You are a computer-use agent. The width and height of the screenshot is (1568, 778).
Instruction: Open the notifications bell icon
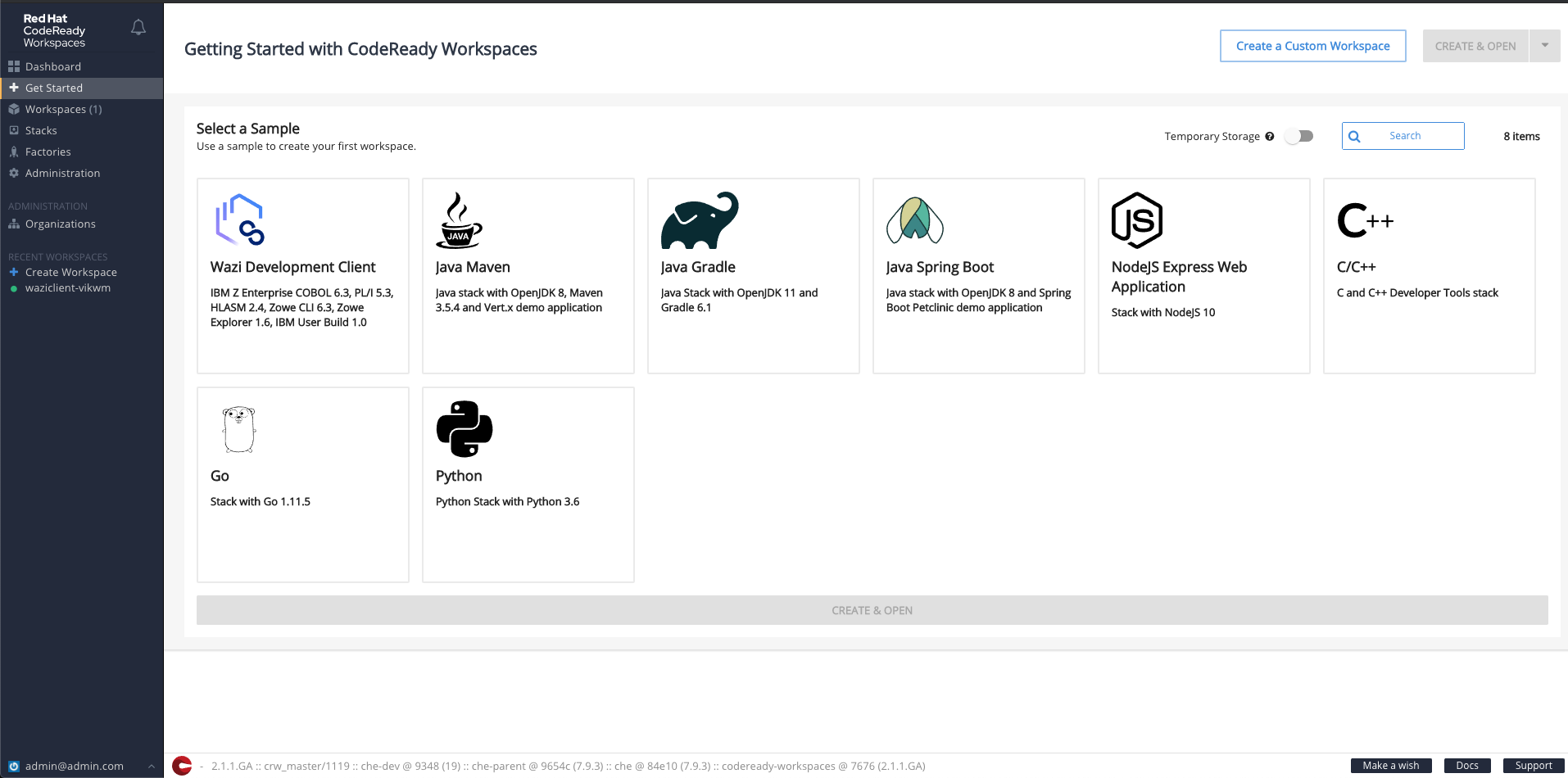pos(138,28)
